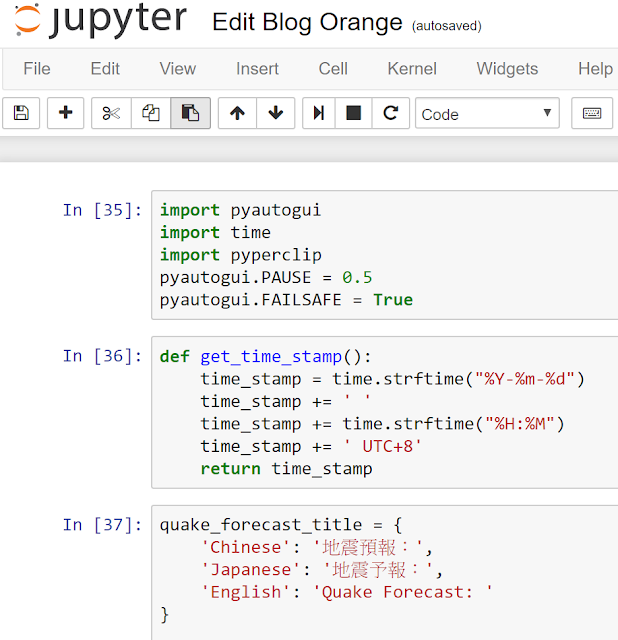The height and width of the screenshot is (640, 618).
Task: Click the 'Japanese' dictionary entry line
Action: pyautogui.click(x=322, y=570)
